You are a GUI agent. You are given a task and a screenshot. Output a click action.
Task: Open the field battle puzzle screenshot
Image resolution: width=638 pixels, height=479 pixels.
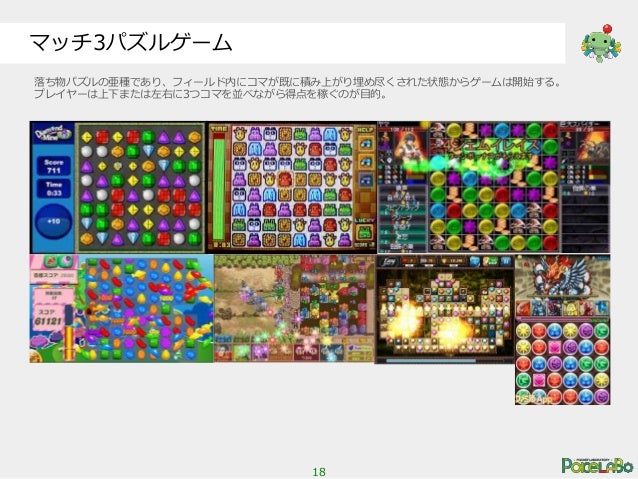(294, 308)
